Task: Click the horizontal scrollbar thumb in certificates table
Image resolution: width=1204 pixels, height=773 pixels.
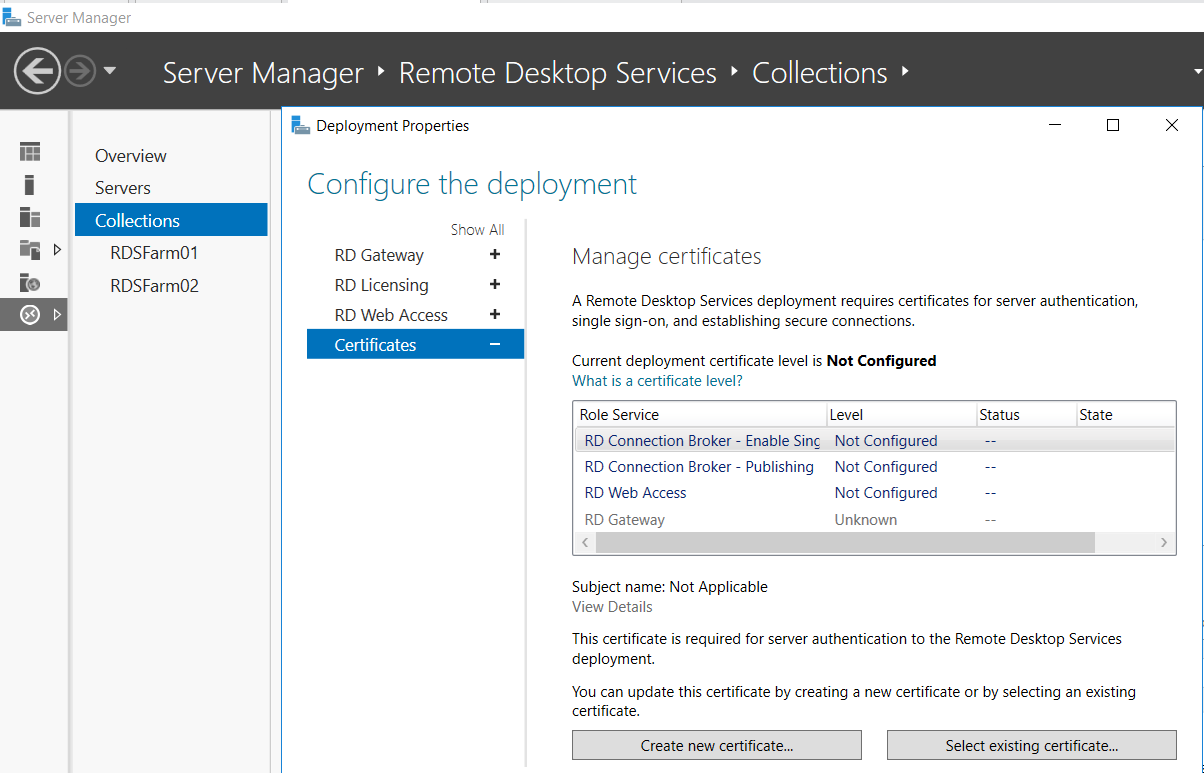Action: pos(845,542)
